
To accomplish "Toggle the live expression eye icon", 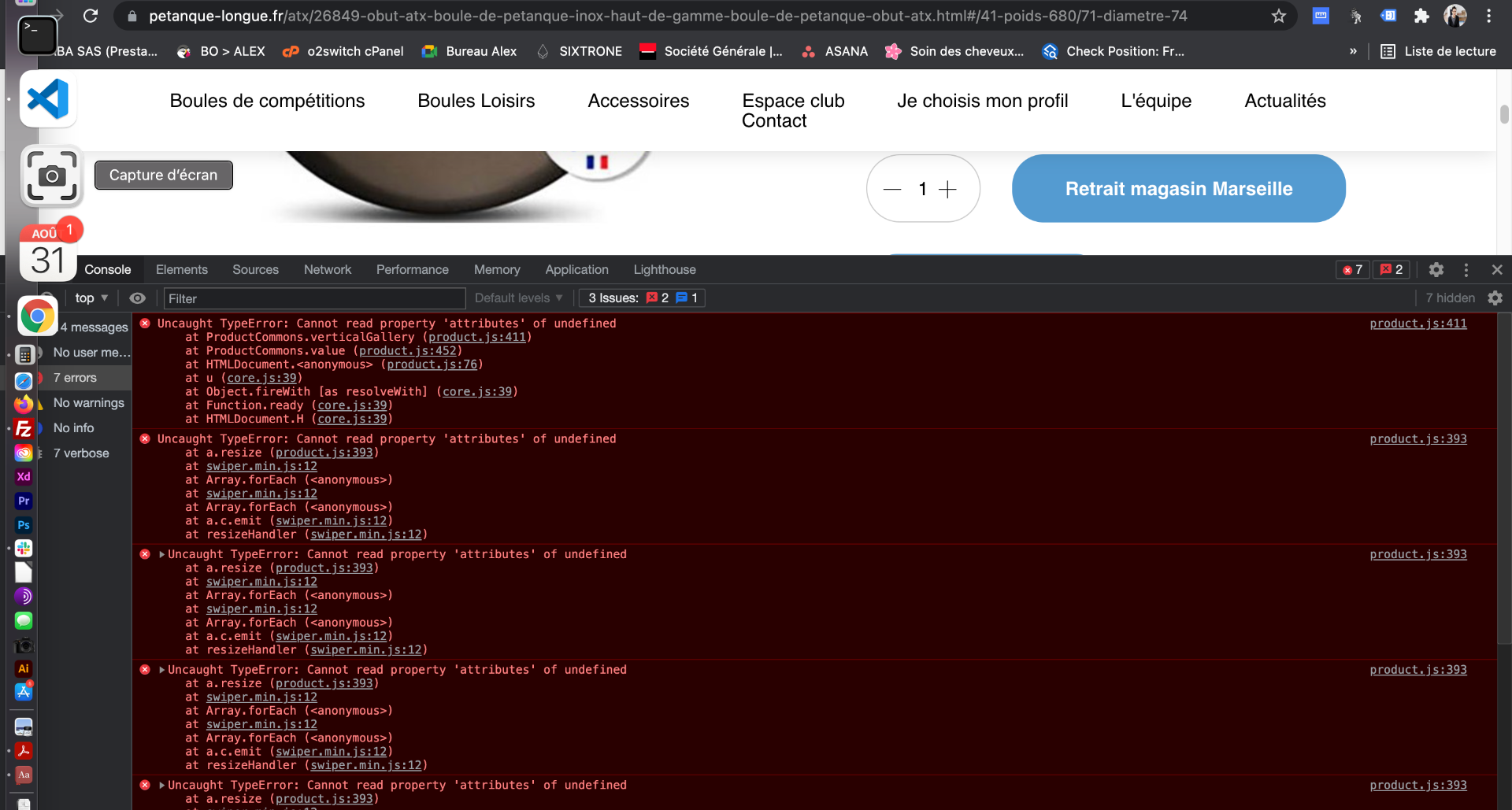I will [138, 298].
